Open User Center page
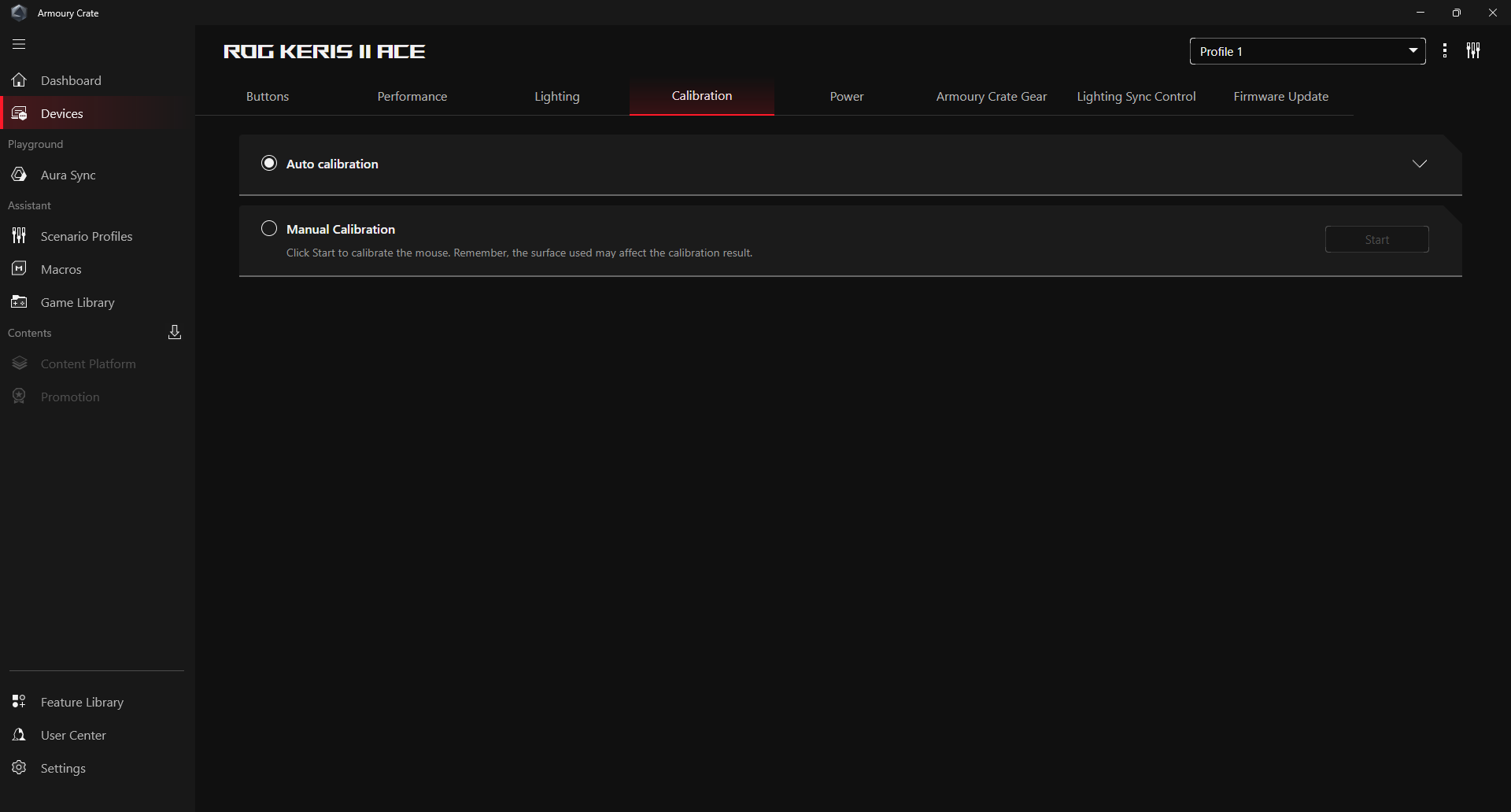The height and width of the screenshot is (812, 1511). click(98, 735)
